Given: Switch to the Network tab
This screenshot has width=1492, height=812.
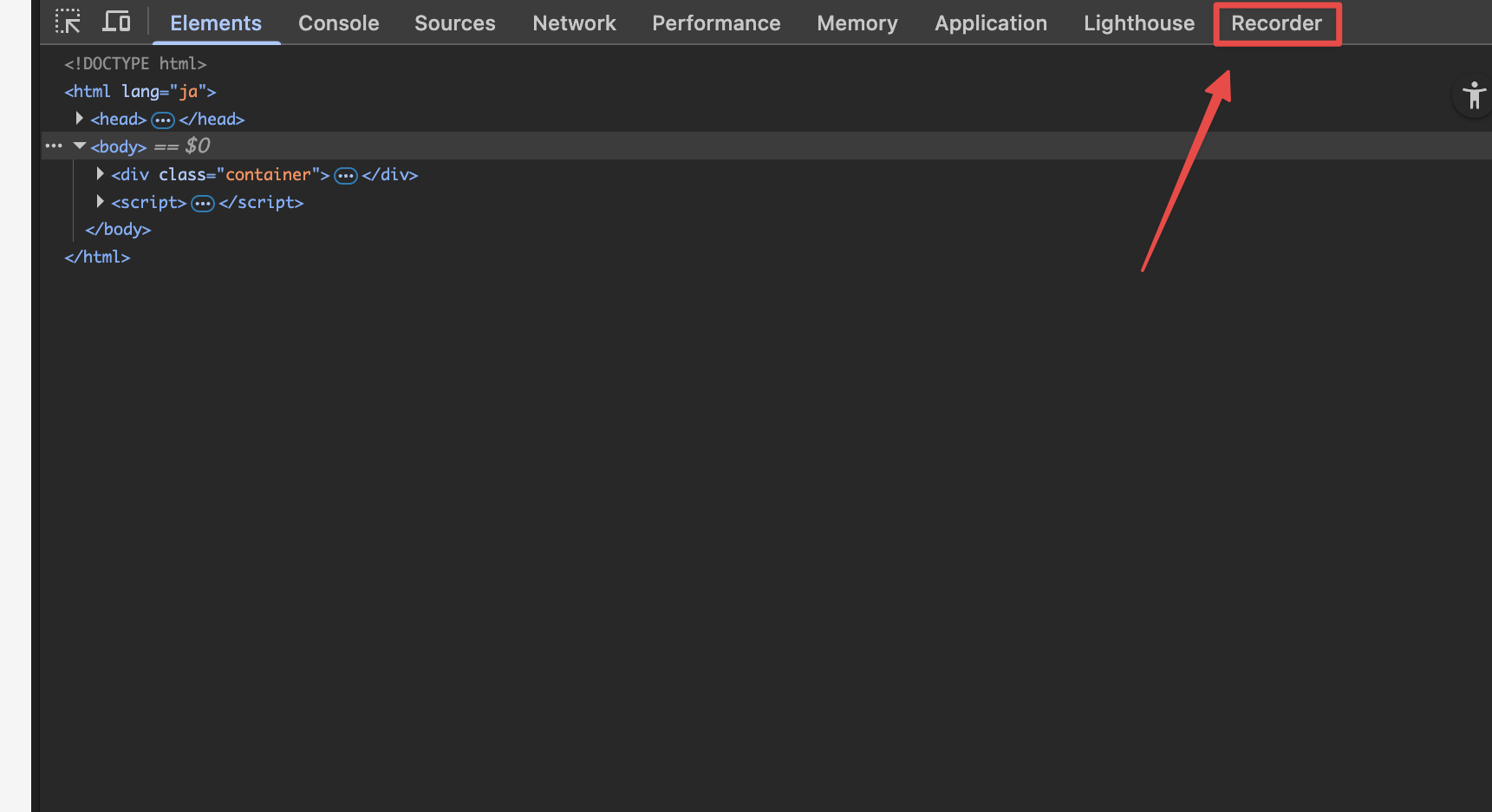Looking at the screenshot, I should click(575, 23).
